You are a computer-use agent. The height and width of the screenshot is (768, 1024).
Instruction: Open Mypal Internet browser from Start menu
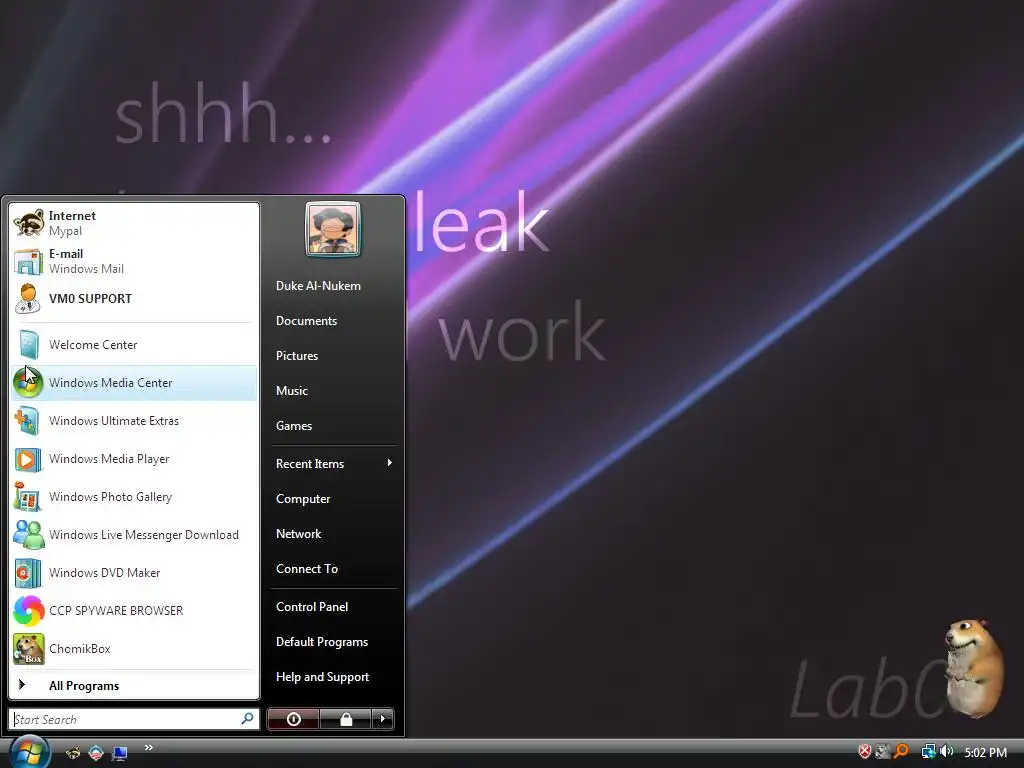[135, 223]
